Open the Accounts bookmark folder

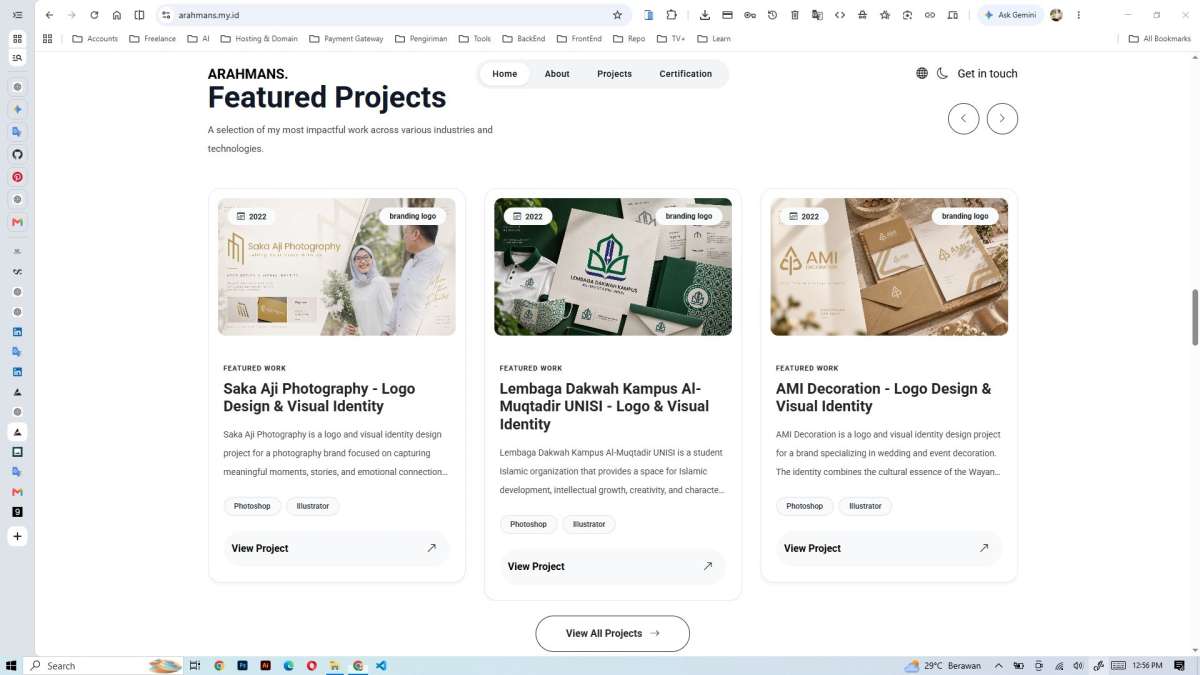[x=95, y=39]
